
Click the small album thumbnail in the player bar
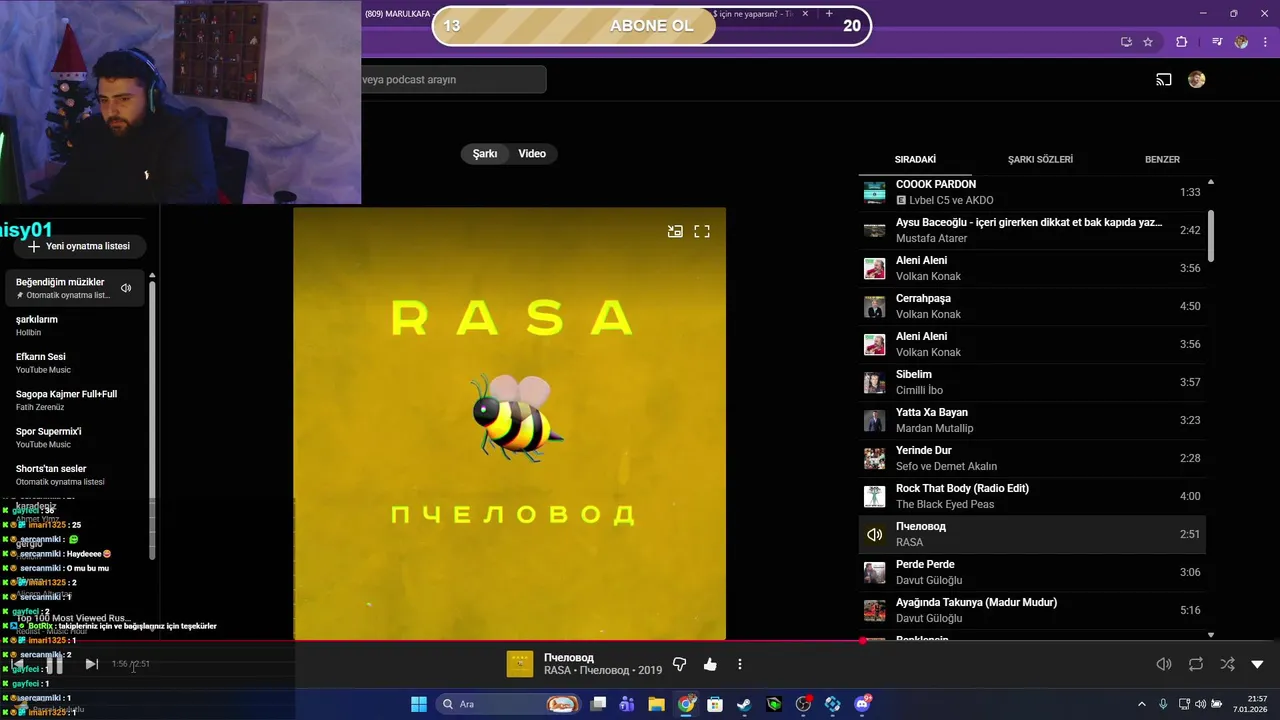520,664
